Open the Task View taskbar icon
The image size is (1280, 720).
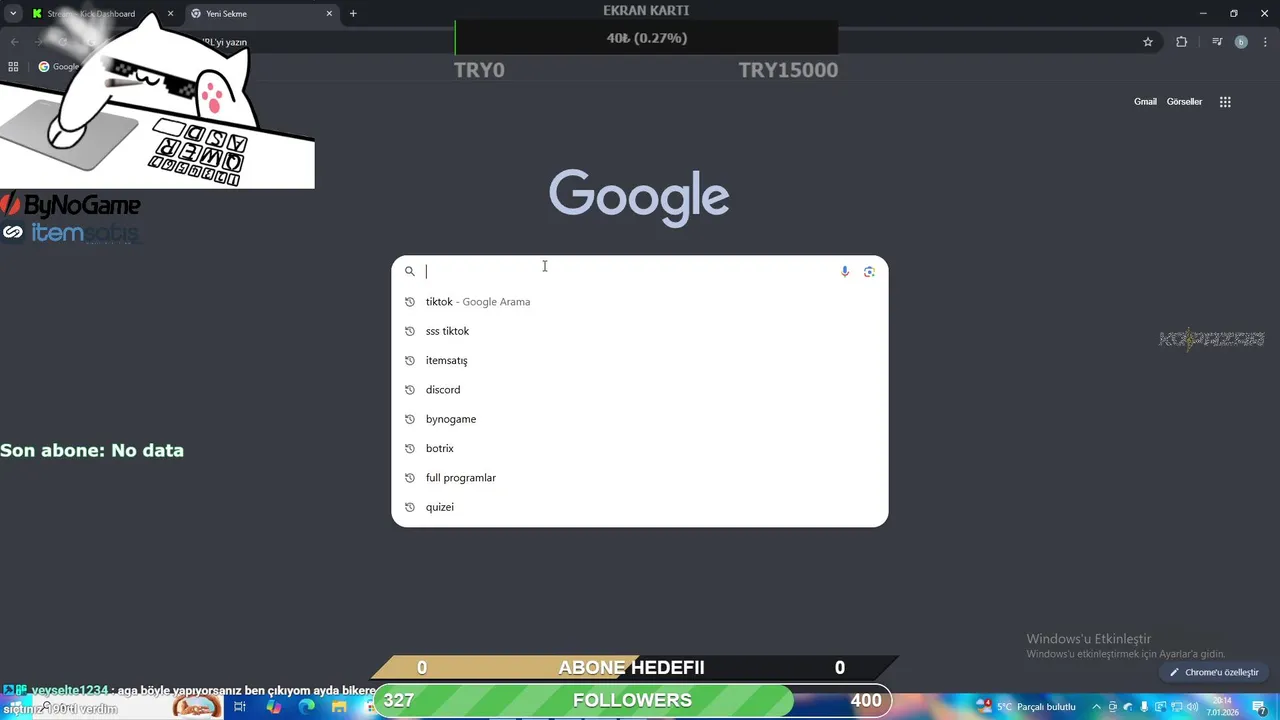point(240,707)
